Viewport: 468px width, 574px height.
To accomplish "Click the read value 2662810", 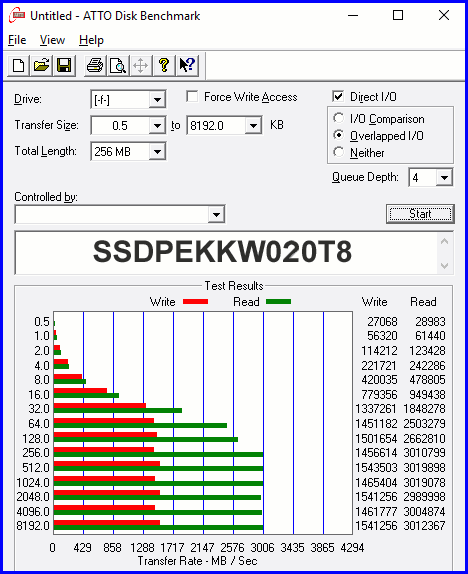I will (x=424, y=439).
